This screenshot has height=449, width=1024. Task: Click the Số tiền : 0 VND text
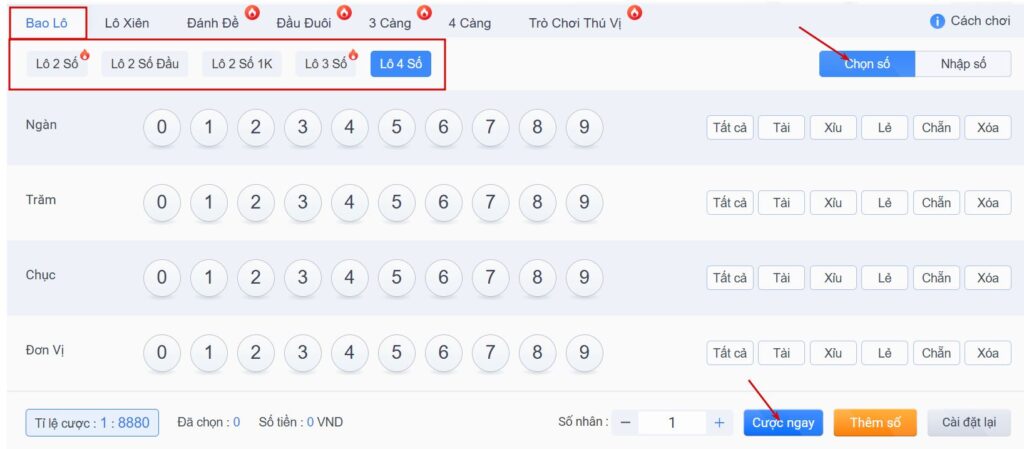tap(300, 422)
